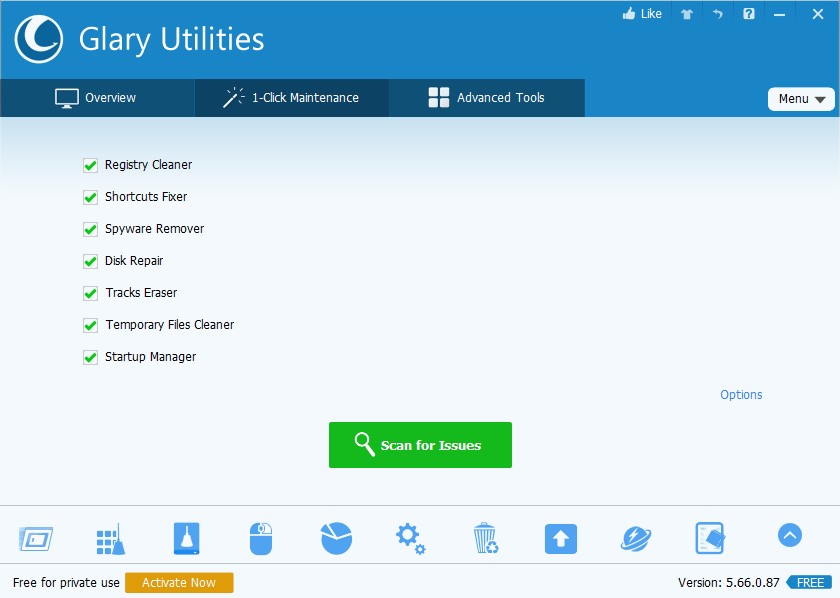Expand the toolbar with the up chevron
Viewport: 840px width, 598px height.
click(x=789, y=536)
